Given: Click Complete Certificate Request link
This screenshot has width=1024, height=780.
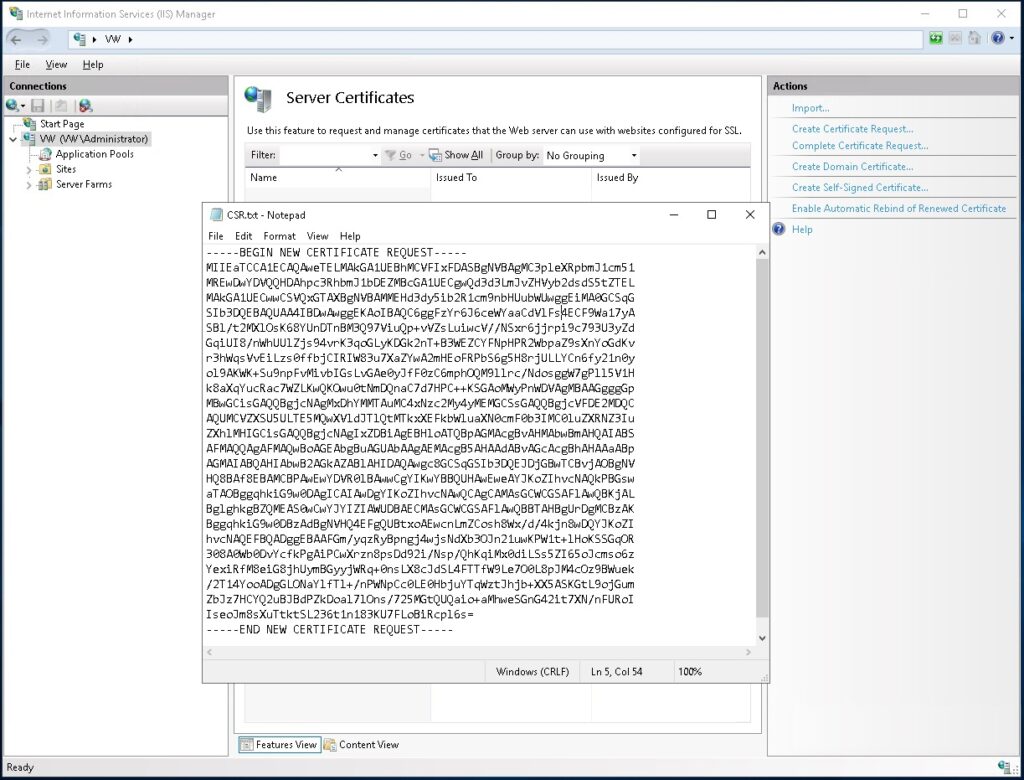Looking at the screenshot, I should (859, 146).
